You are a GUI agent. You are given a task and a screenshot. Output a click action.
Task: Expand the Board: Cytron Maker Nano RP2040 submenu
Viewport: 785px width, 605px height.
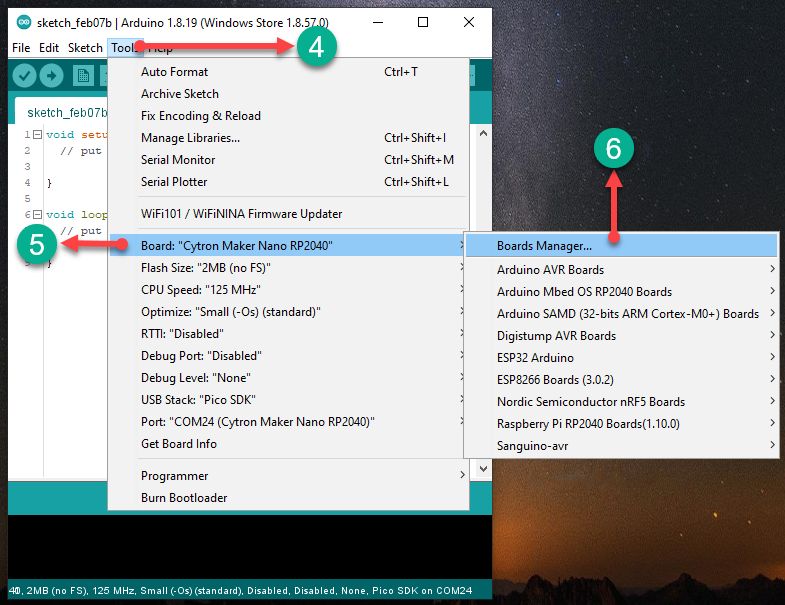(288, 245)
